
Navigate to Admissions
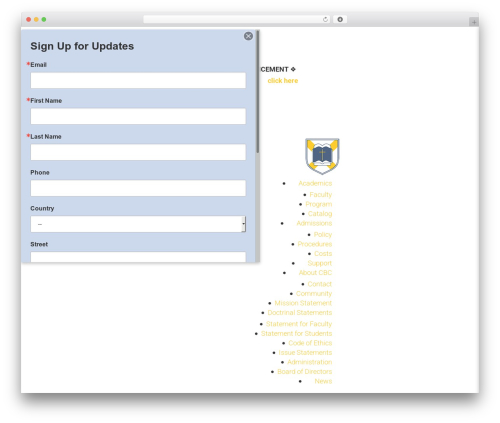tap(314, 223)
